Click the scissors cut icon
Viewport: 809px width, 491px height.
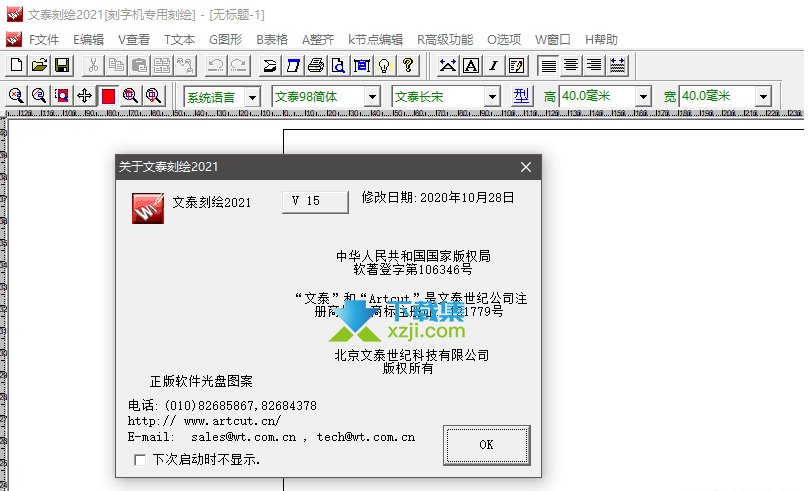tap(93, 66)
